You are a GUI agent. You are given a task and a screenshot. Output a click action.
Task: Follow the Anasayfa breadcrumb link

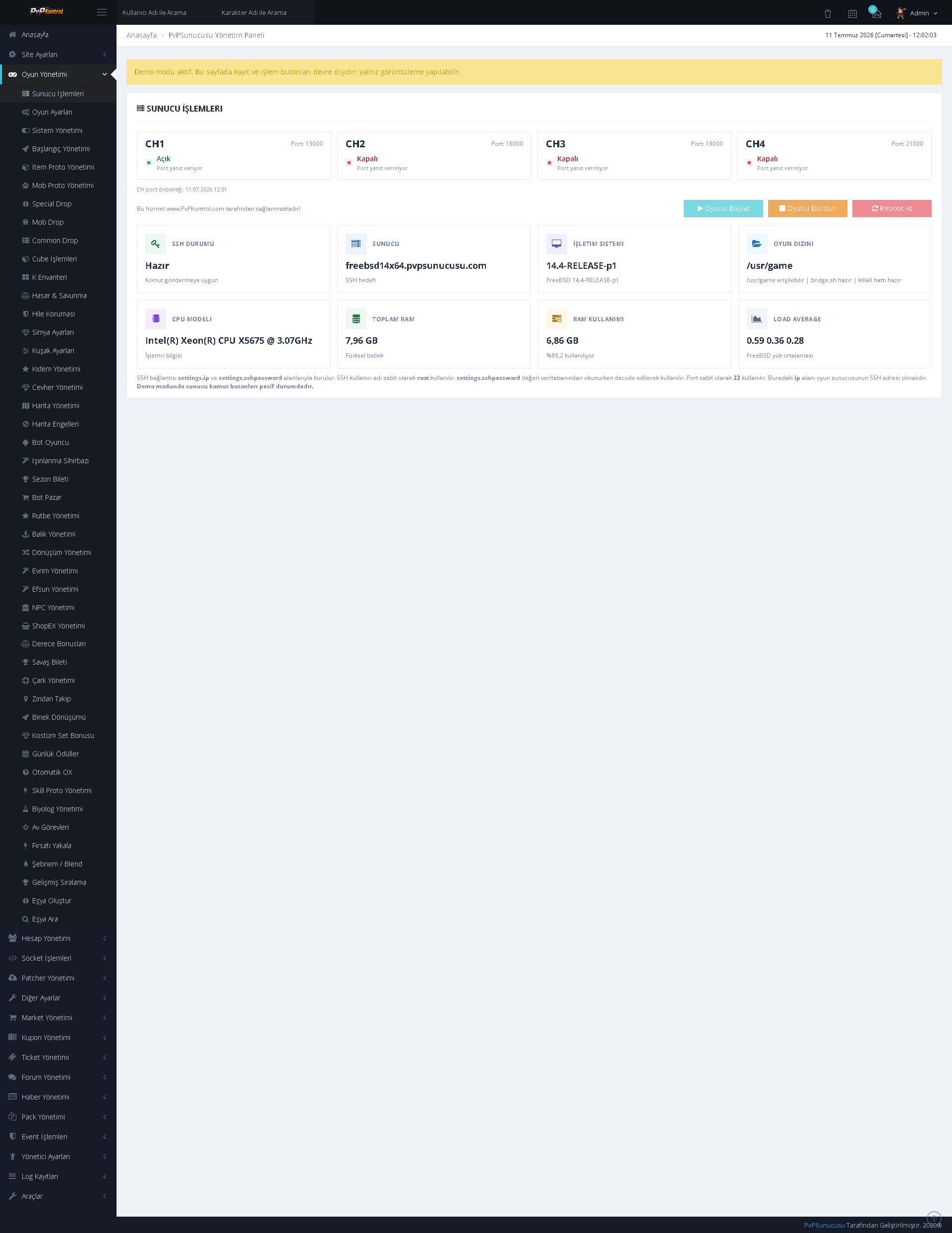(142, 35)
